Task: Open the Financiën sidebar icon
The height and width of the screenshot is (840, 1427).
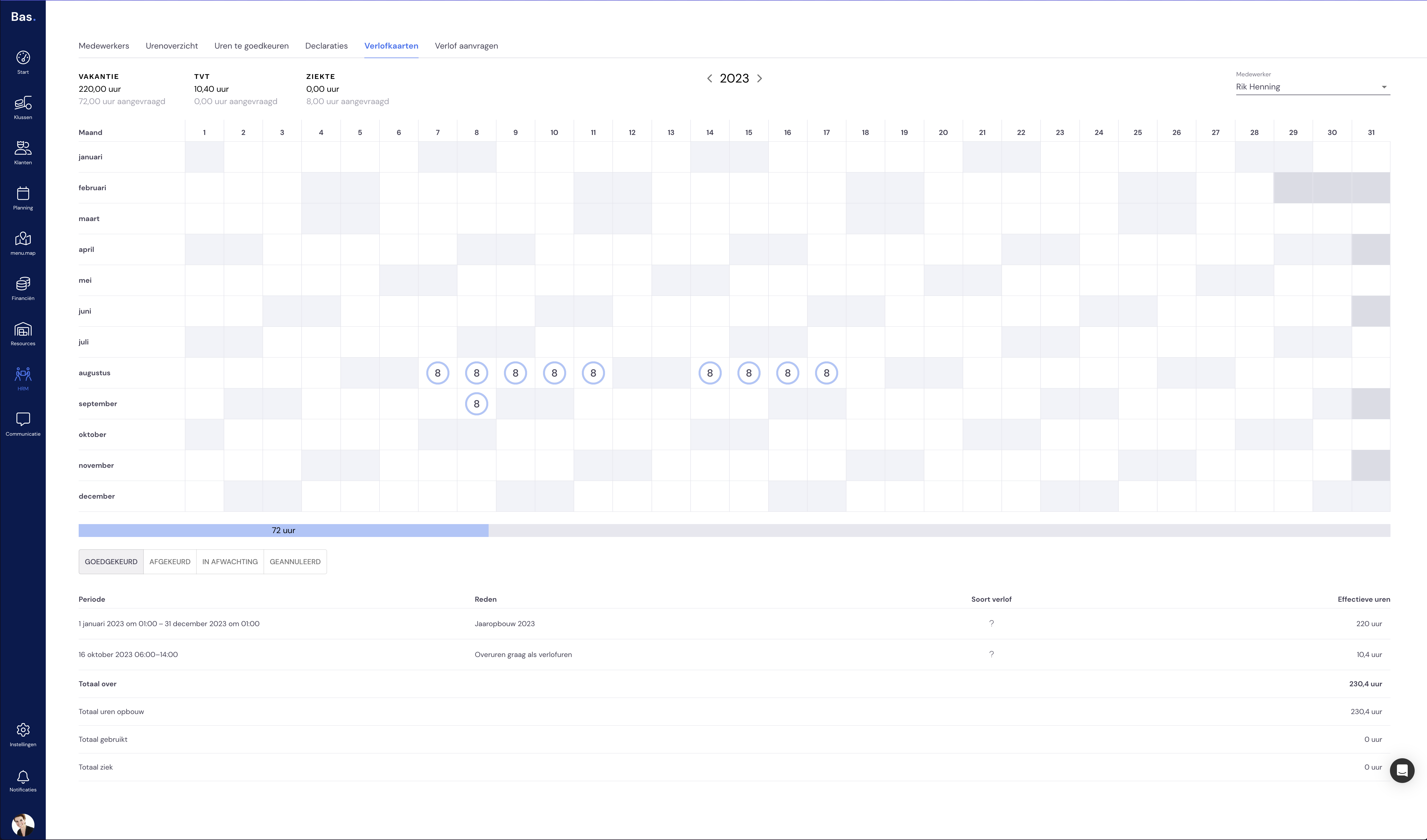Action: 23,284
